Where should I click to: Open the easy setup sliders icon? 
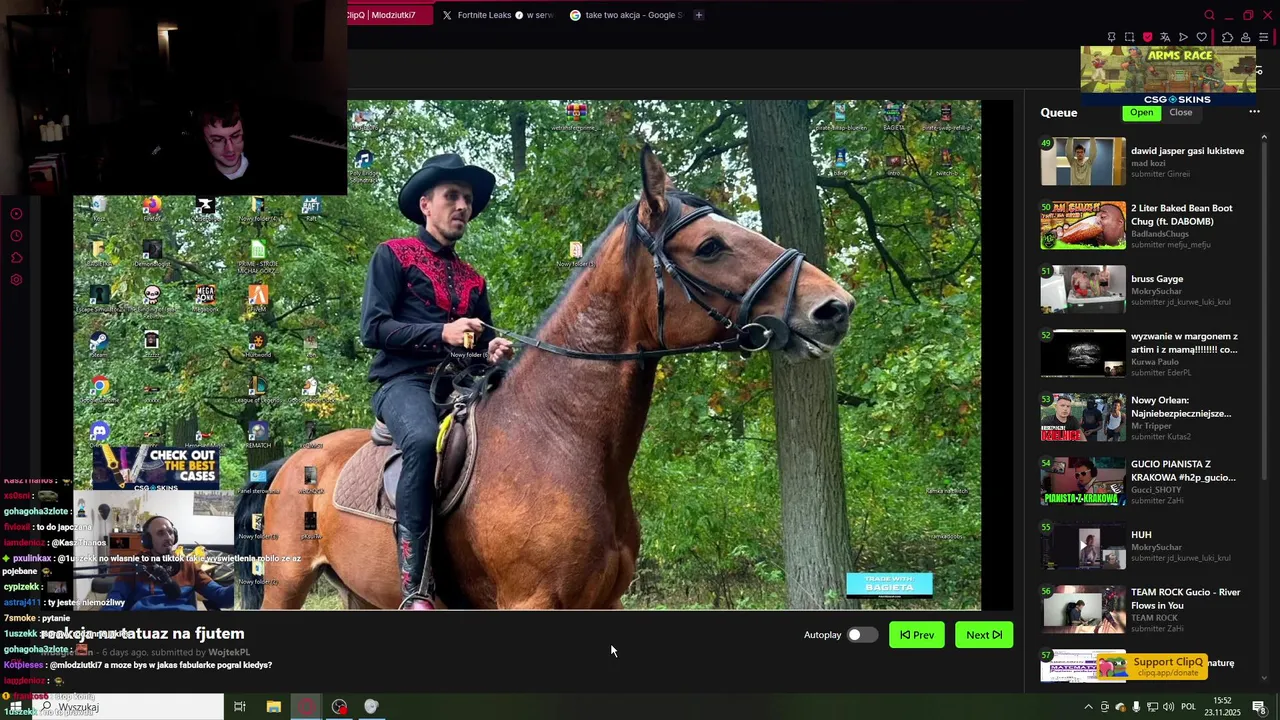[1263, 37]
